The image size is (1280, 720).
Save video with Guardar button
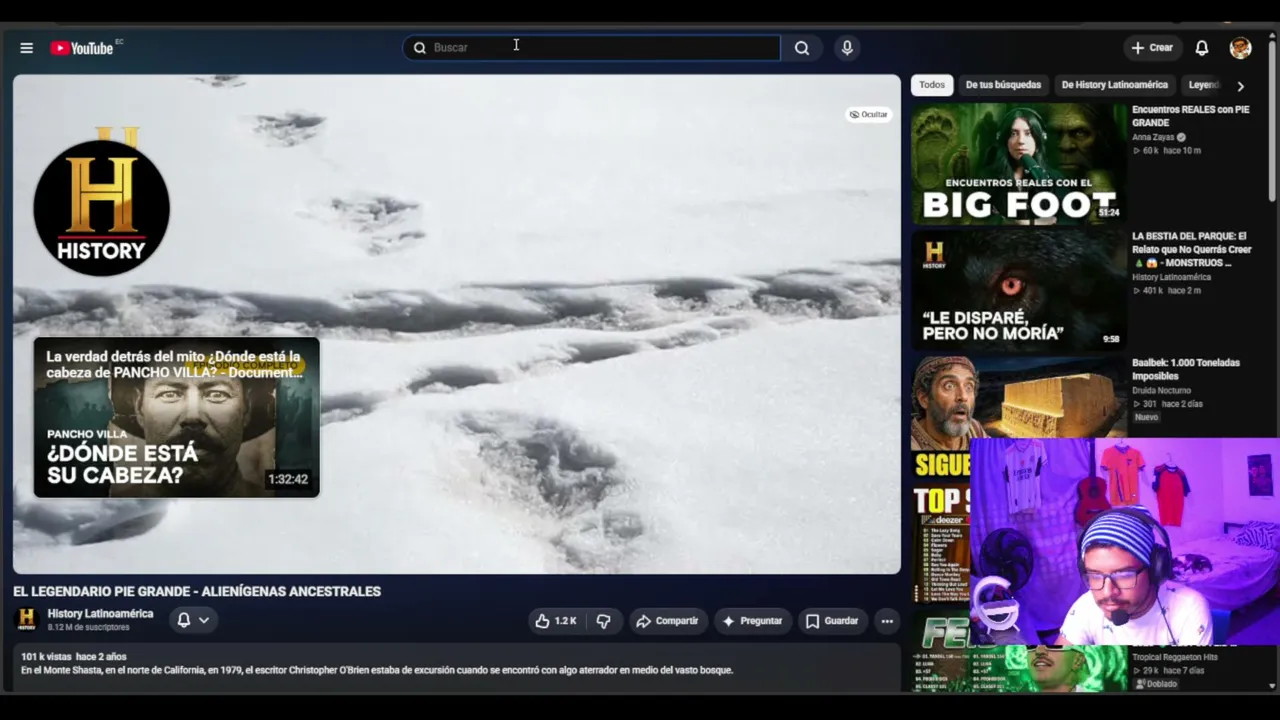[x=832, y=621]
